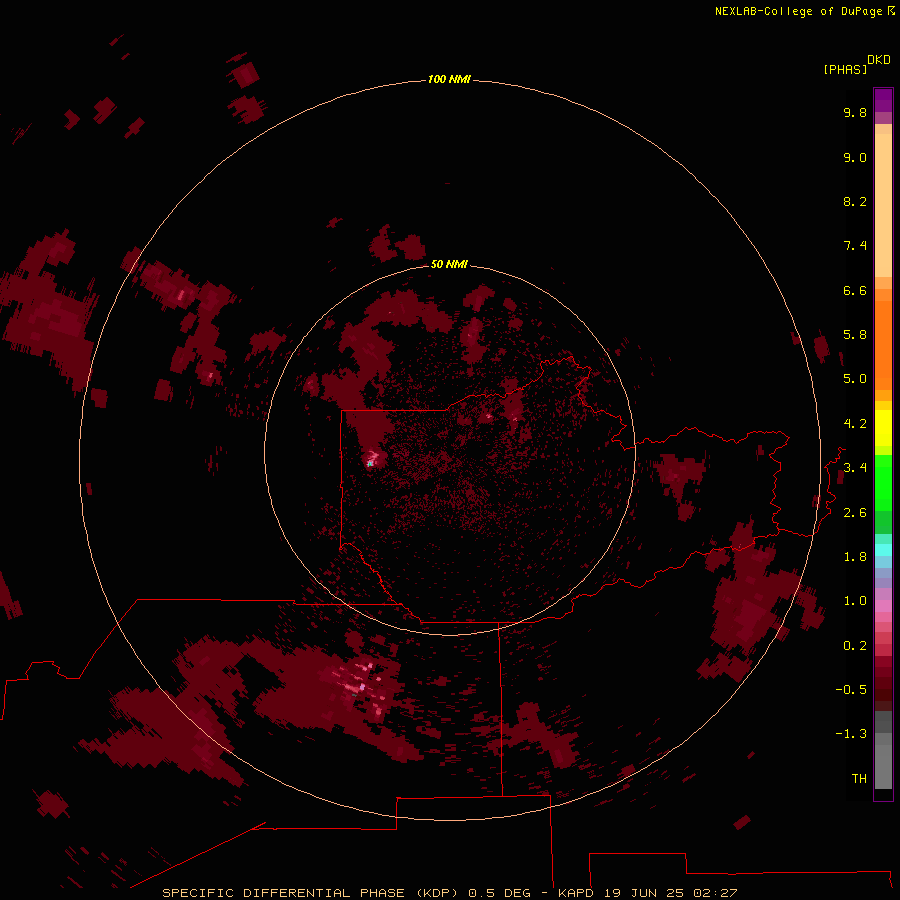Click the bright cyan KDP core near radar center
This screenshot has height=900, width=900.
[x=370, y=463]
